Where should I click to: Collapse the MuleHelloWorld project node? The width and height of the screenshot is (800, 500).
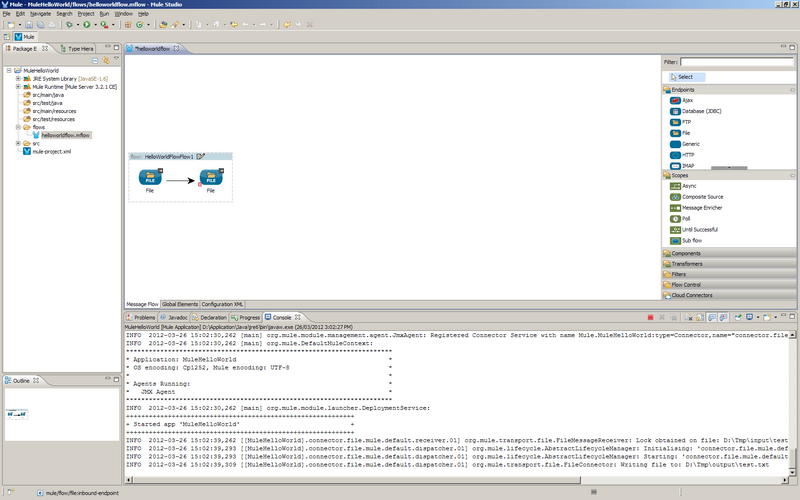click(9, 70)
